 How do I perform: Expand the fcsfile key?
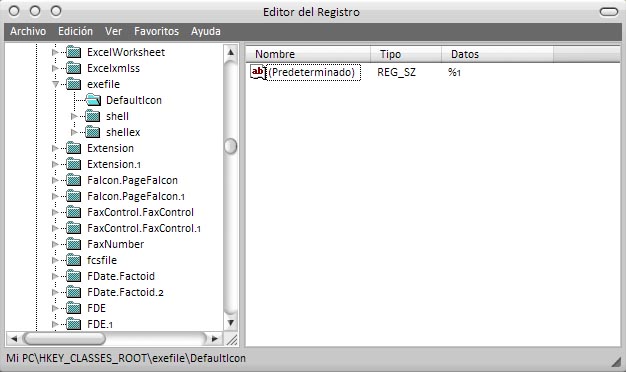[x=55, y=260]
